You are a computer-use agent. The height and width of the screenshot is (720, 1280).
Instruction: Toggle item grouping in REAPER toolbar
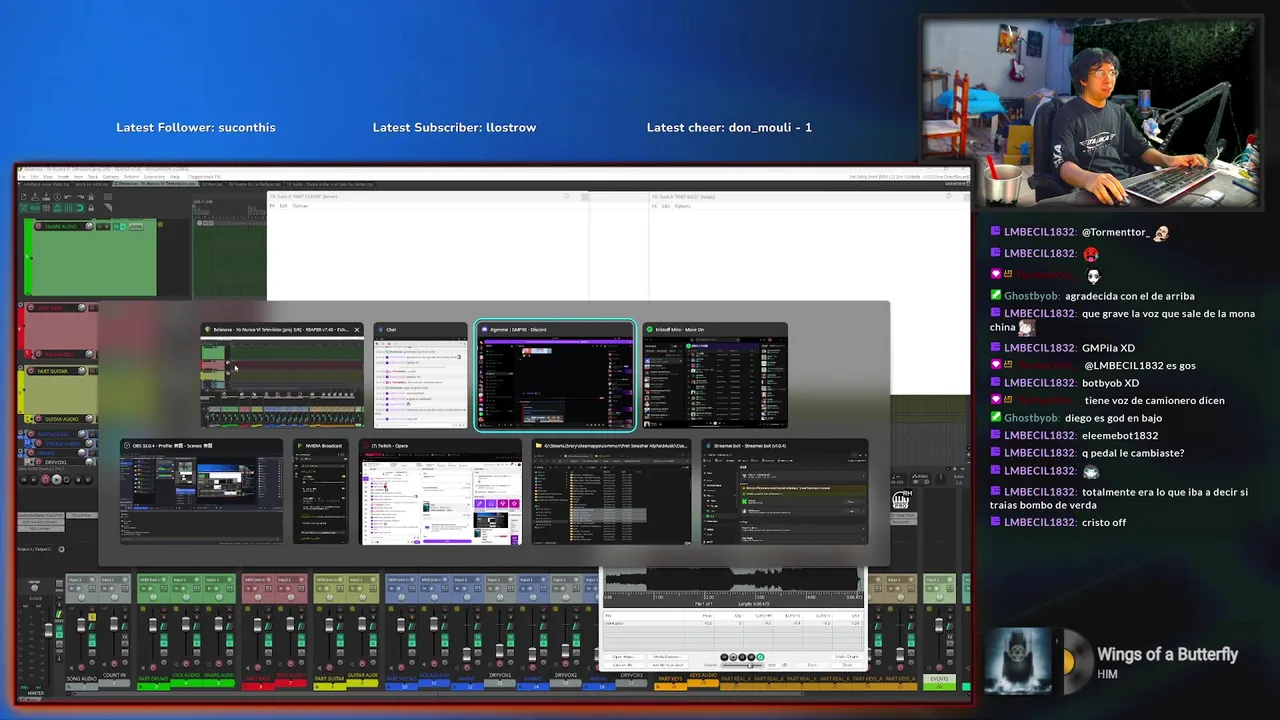(x=35, y=208)
